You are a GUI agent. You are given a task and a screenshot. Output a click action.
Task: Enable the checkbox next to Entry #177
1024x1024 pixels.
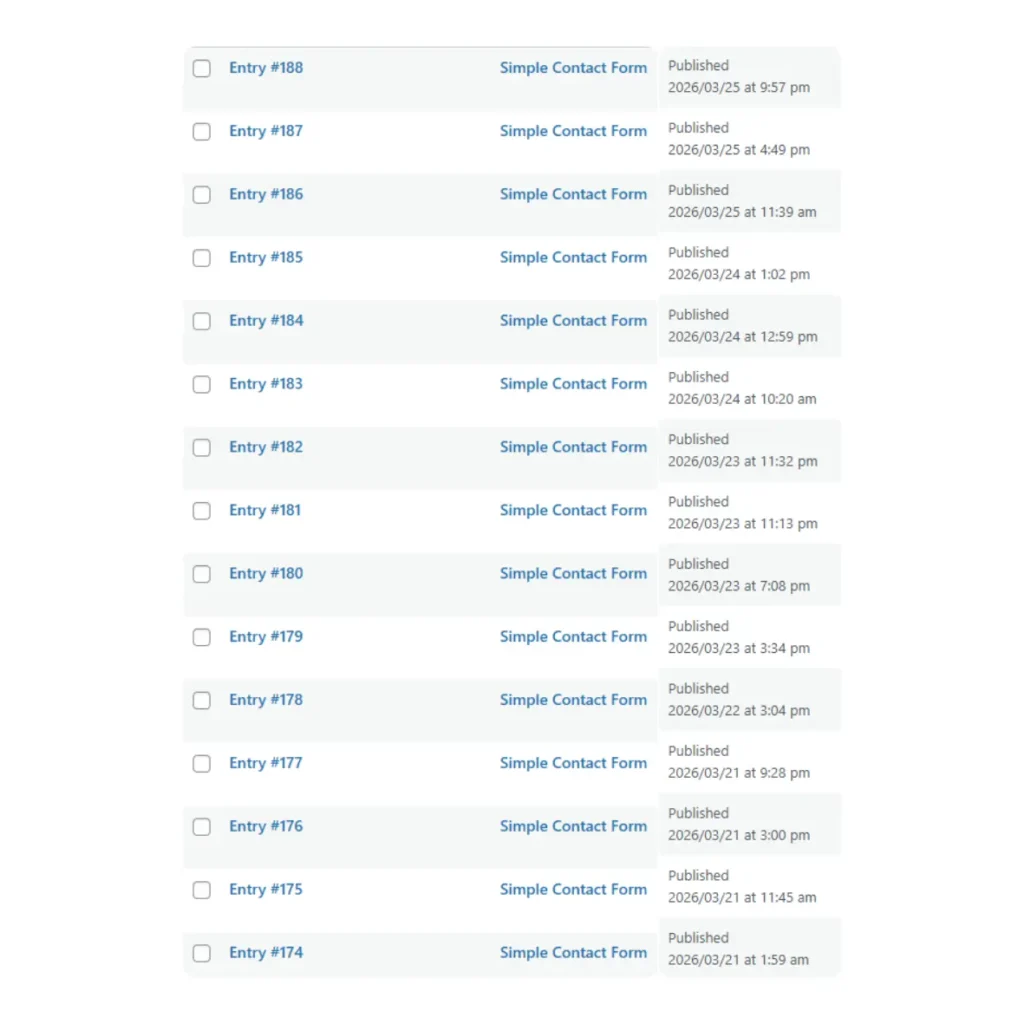[x=202, y=763]
